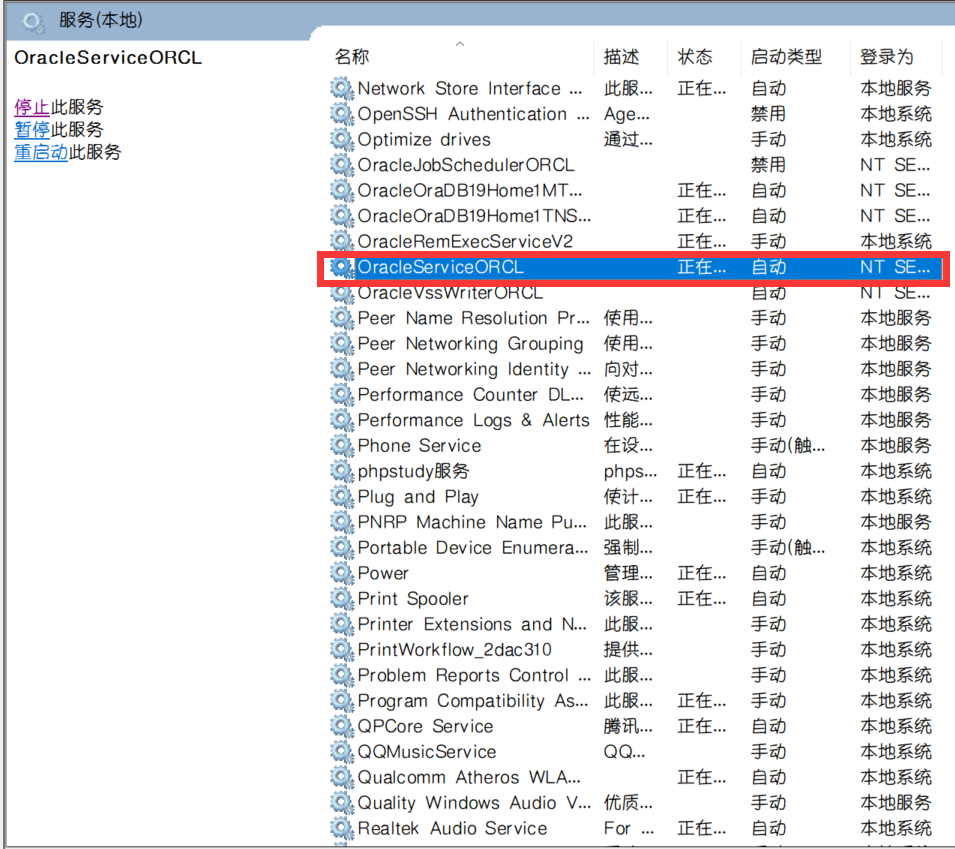
Task: Click the OracleServiceORCL title in left panel
Action: click(108, 58)
